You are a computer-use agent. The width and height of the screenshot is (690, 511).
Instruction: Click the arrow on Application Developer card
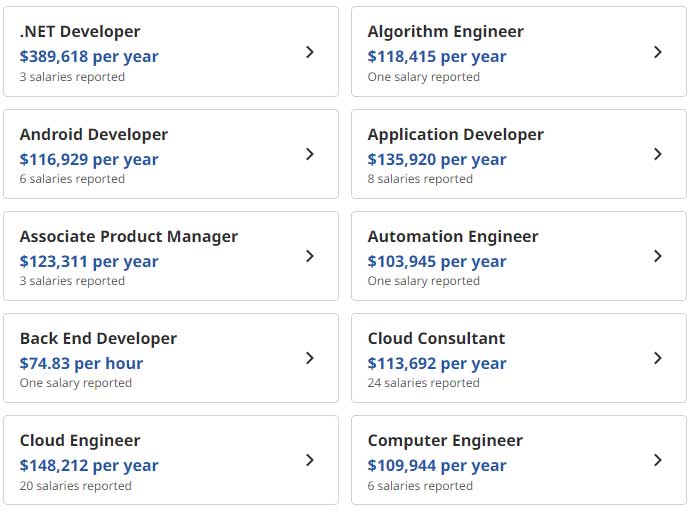tap(657, 154)
